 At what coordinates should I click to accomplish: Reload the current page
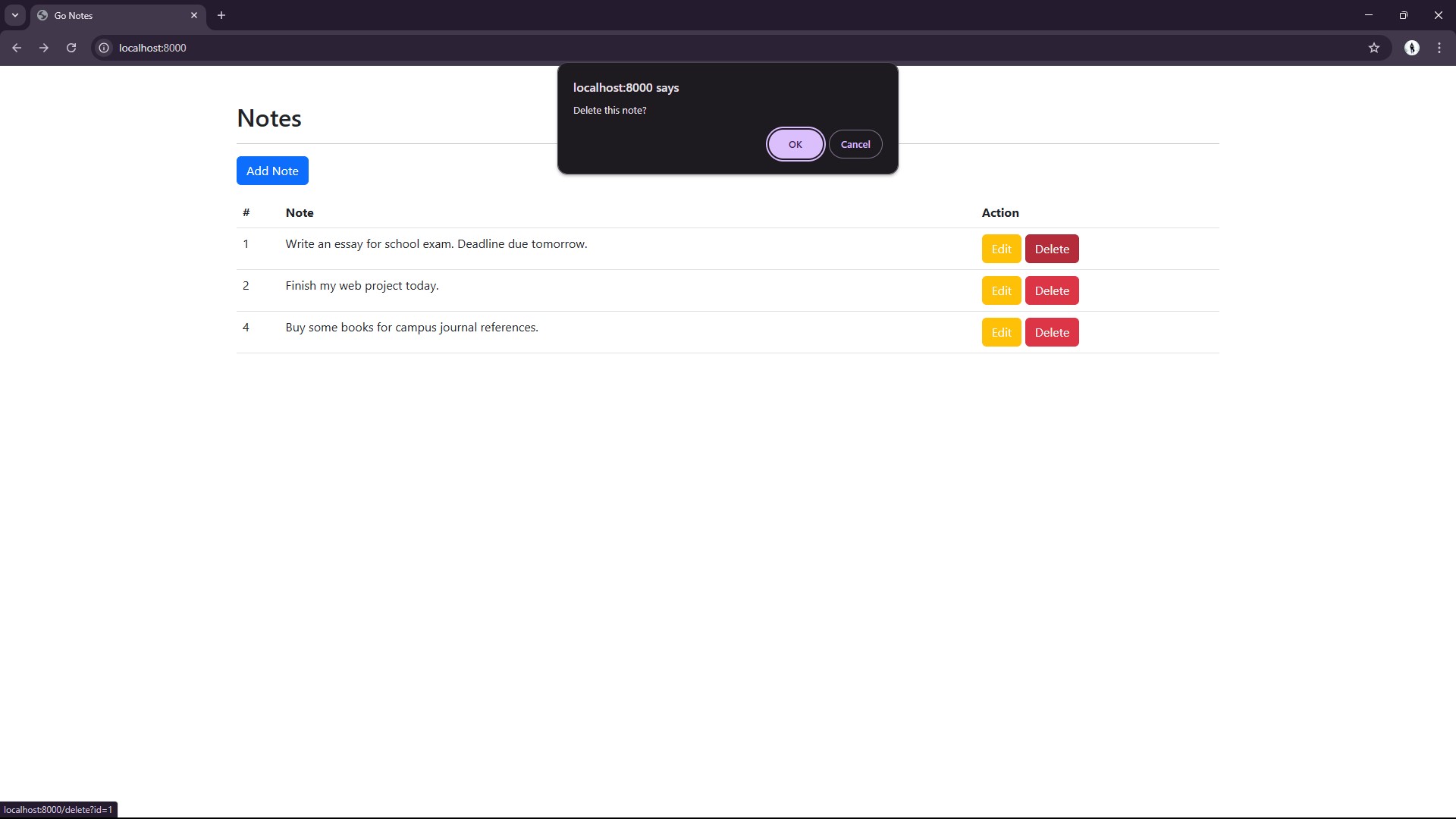point(71,48)
